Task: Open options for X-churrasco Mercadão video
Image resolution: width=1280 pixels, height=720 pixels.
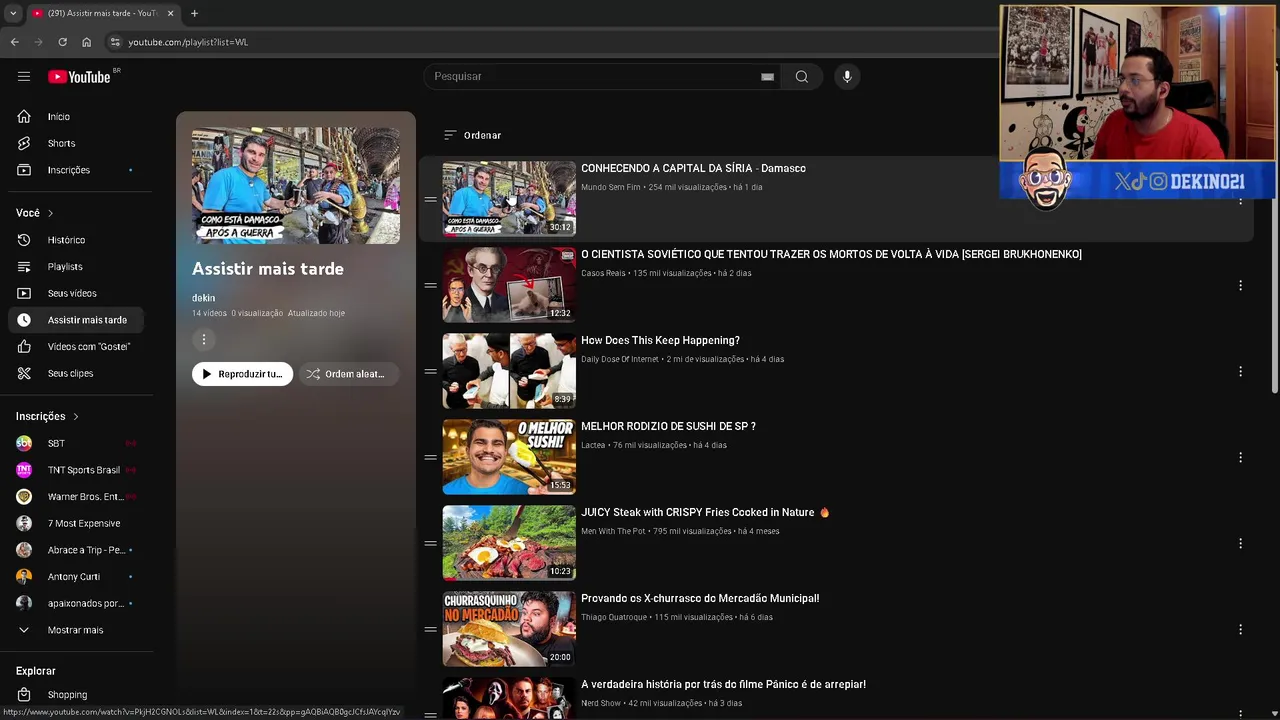Action: click(x=1240, y=630)
